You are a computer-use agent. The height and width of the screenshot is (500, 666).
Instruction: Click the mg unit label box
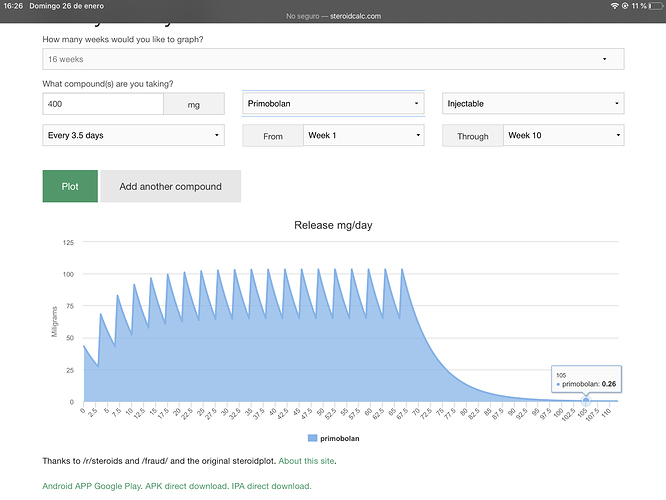(x=194, y=104)
